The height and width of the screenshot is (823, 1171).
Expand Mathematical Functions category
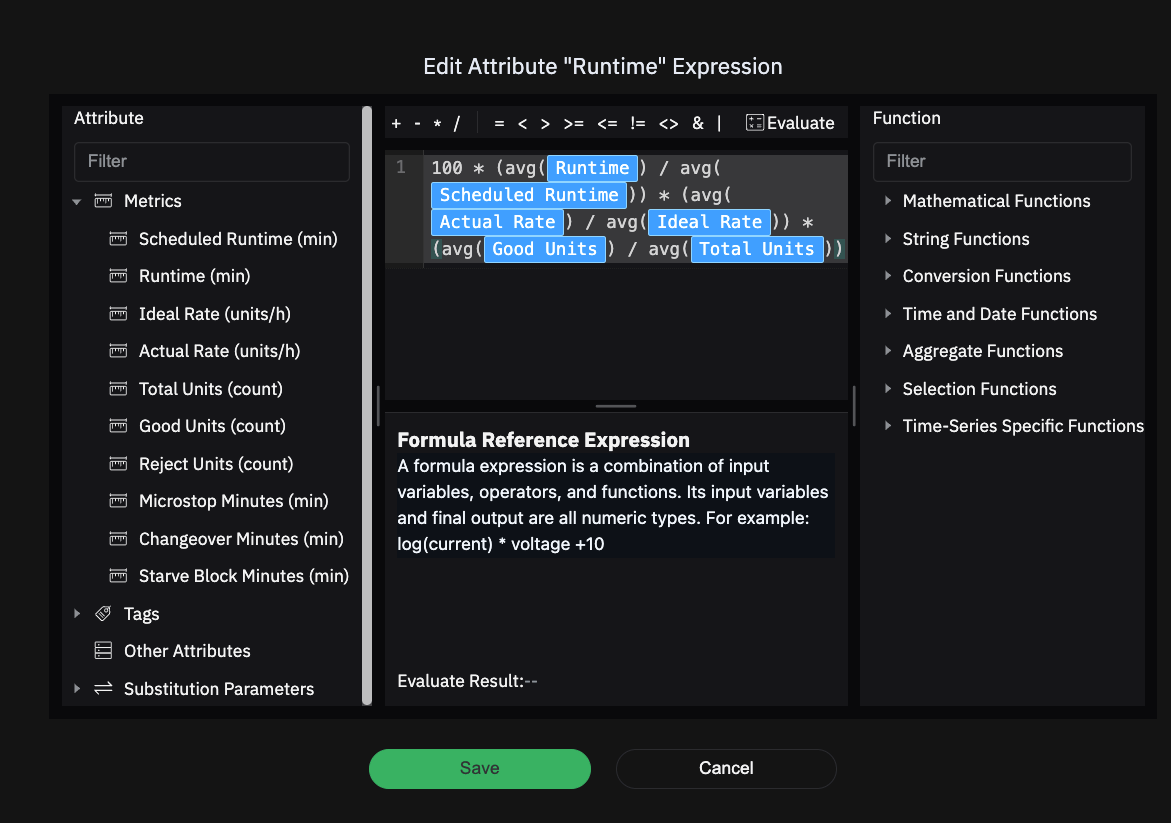[887, 201]
